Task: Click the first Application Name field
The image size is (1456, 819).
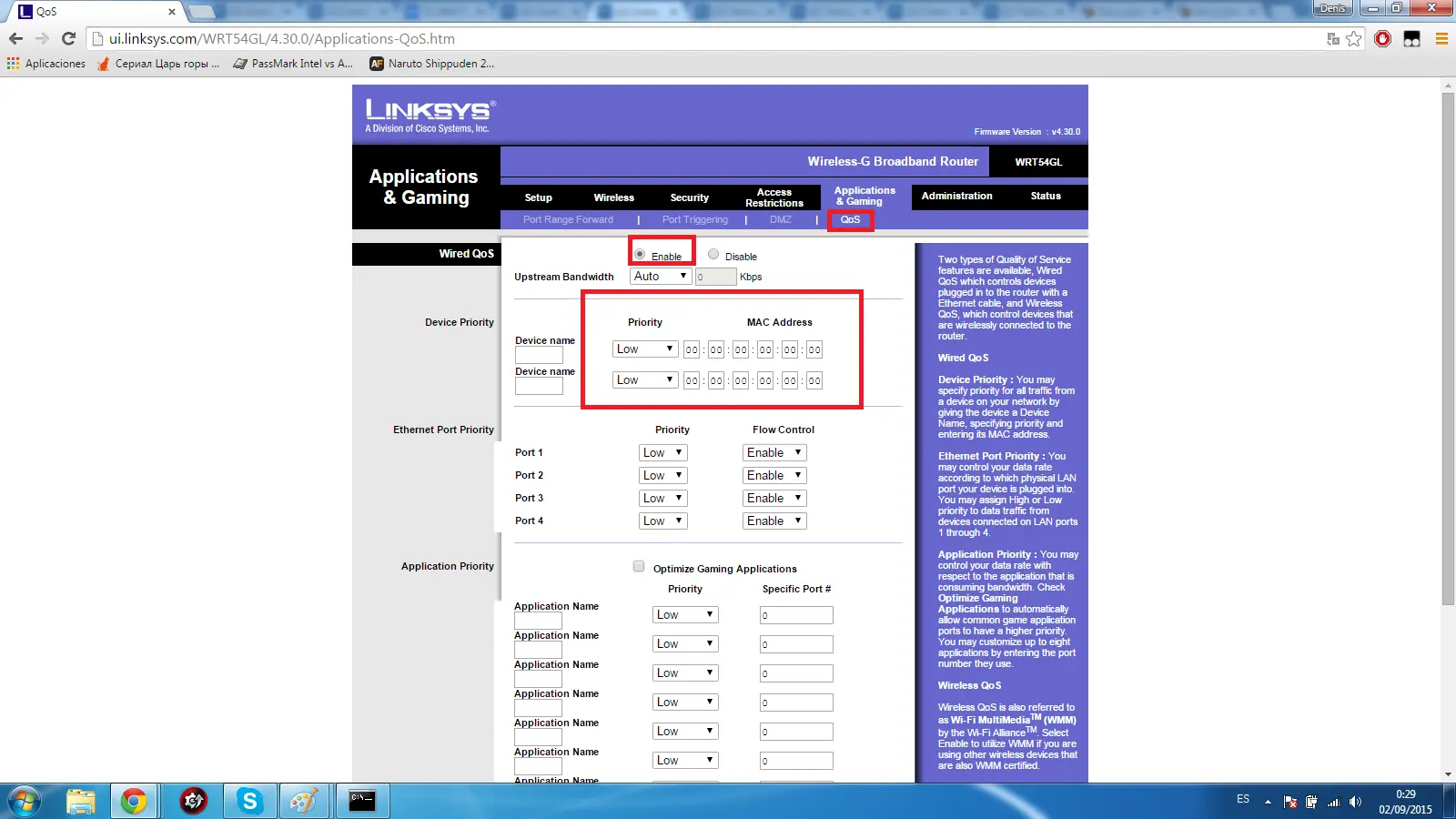Action: (538, 621)
